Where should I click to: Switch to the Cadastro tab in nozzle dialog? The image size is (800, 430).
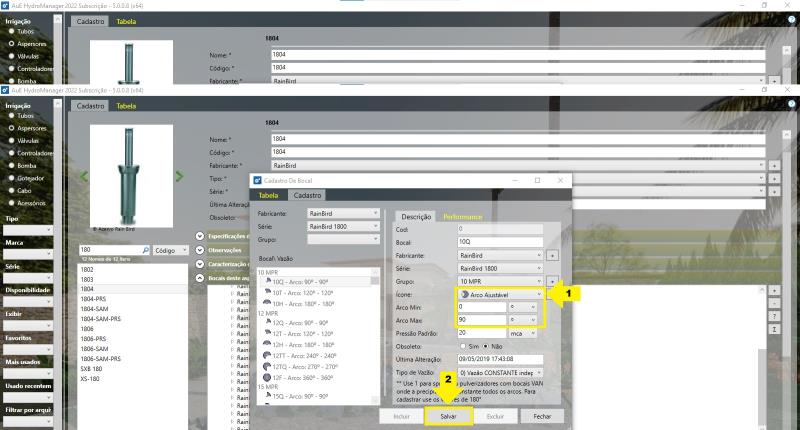point(307,195)
